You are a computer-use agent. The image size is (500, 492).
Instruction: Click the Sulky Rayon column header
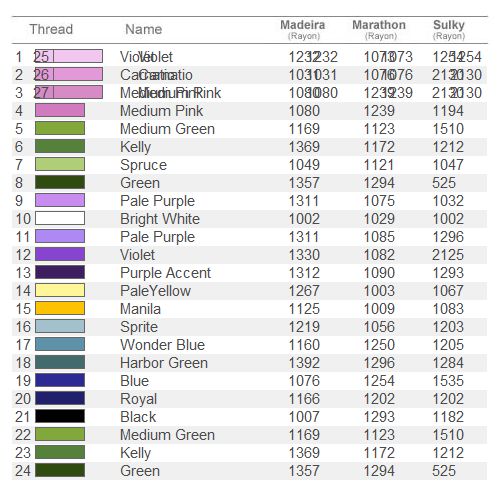[449, 29]
